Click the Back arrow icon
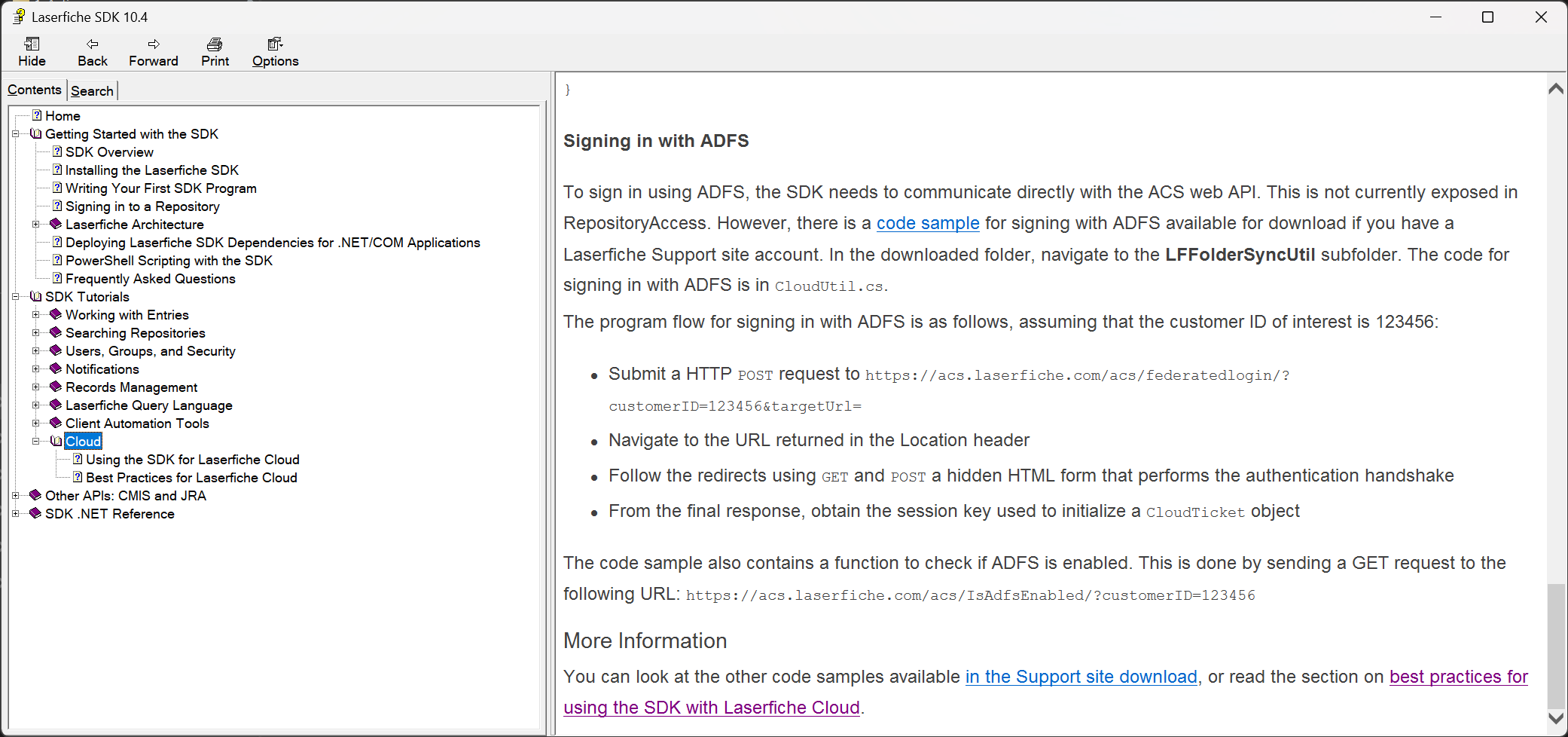The image size is (1568, 737). [x=92, y=44]
